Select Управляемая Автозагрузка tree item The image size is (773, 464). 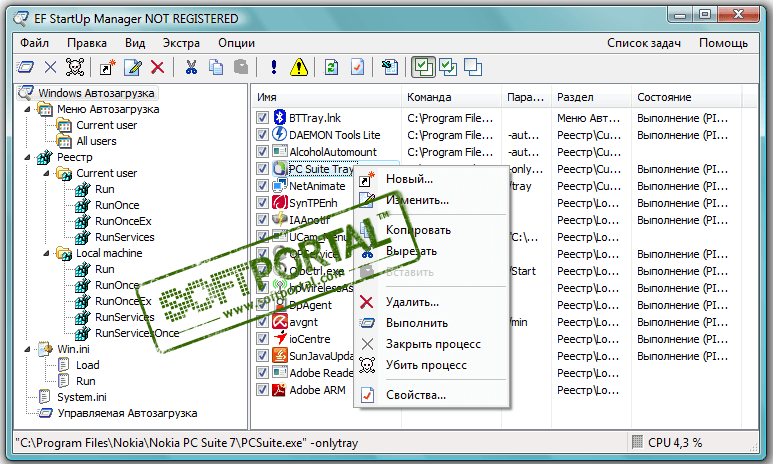pyautogui.click(x=127, y=413)
